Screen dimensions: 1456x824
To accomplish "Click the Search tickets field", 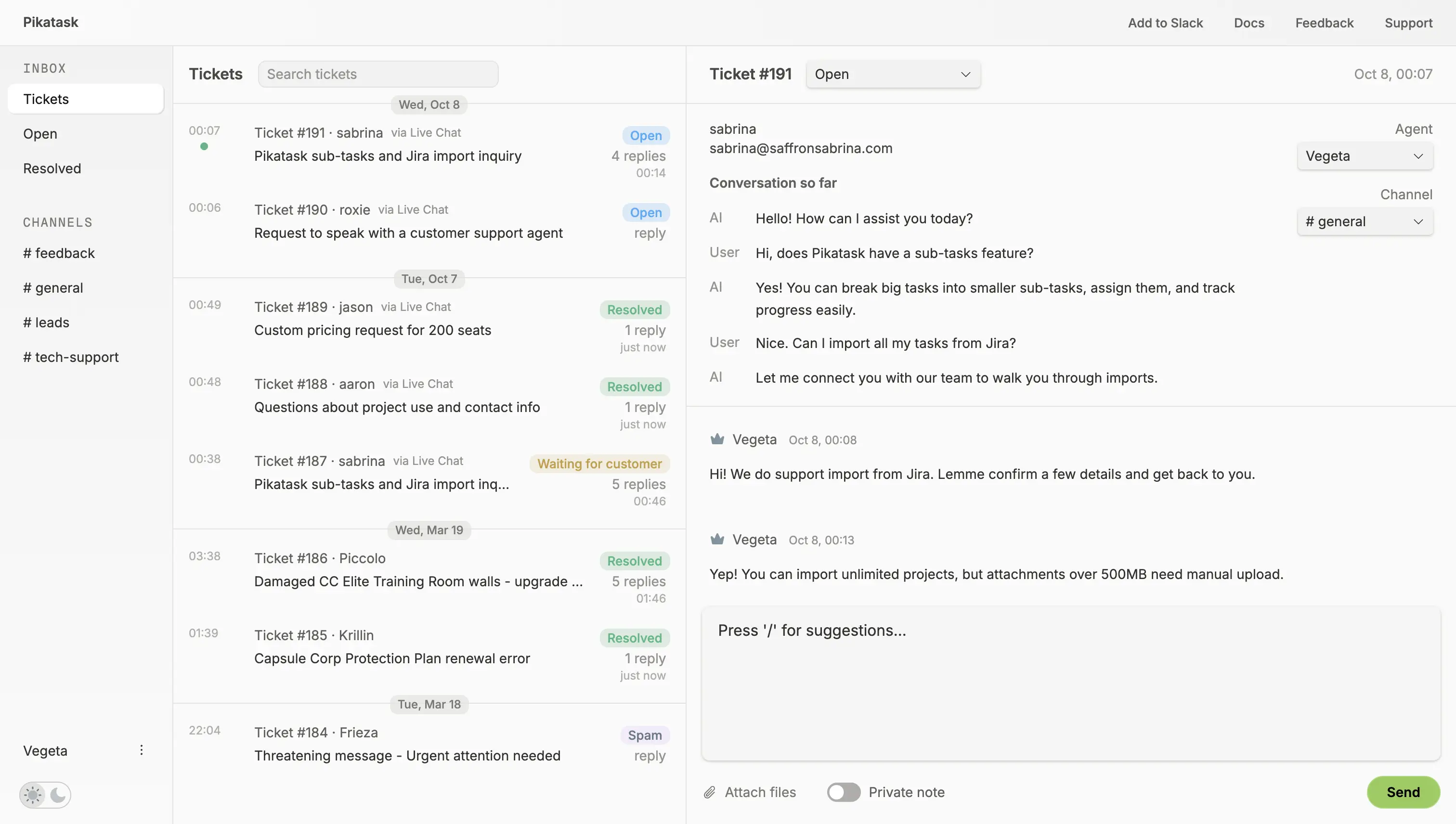I will tap(378, 74).
